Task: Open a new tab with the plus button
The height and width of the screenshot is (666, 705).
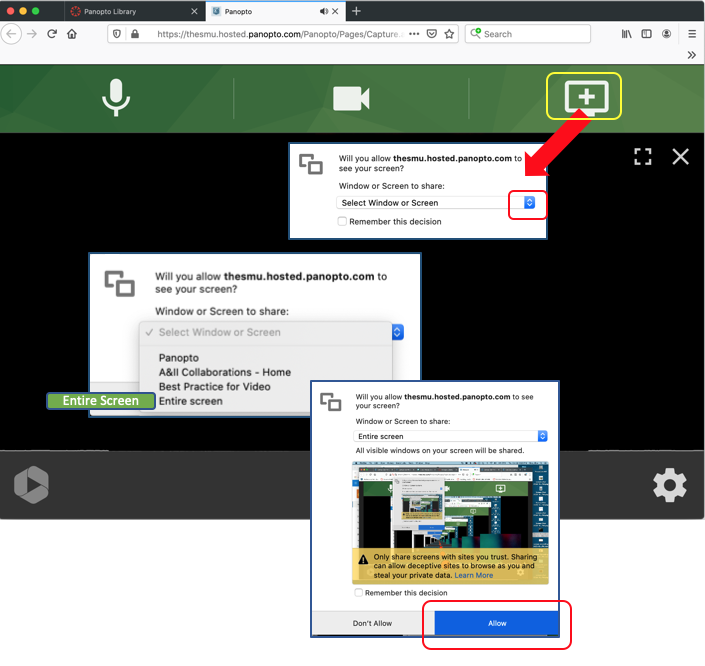Action: point(356,11)
